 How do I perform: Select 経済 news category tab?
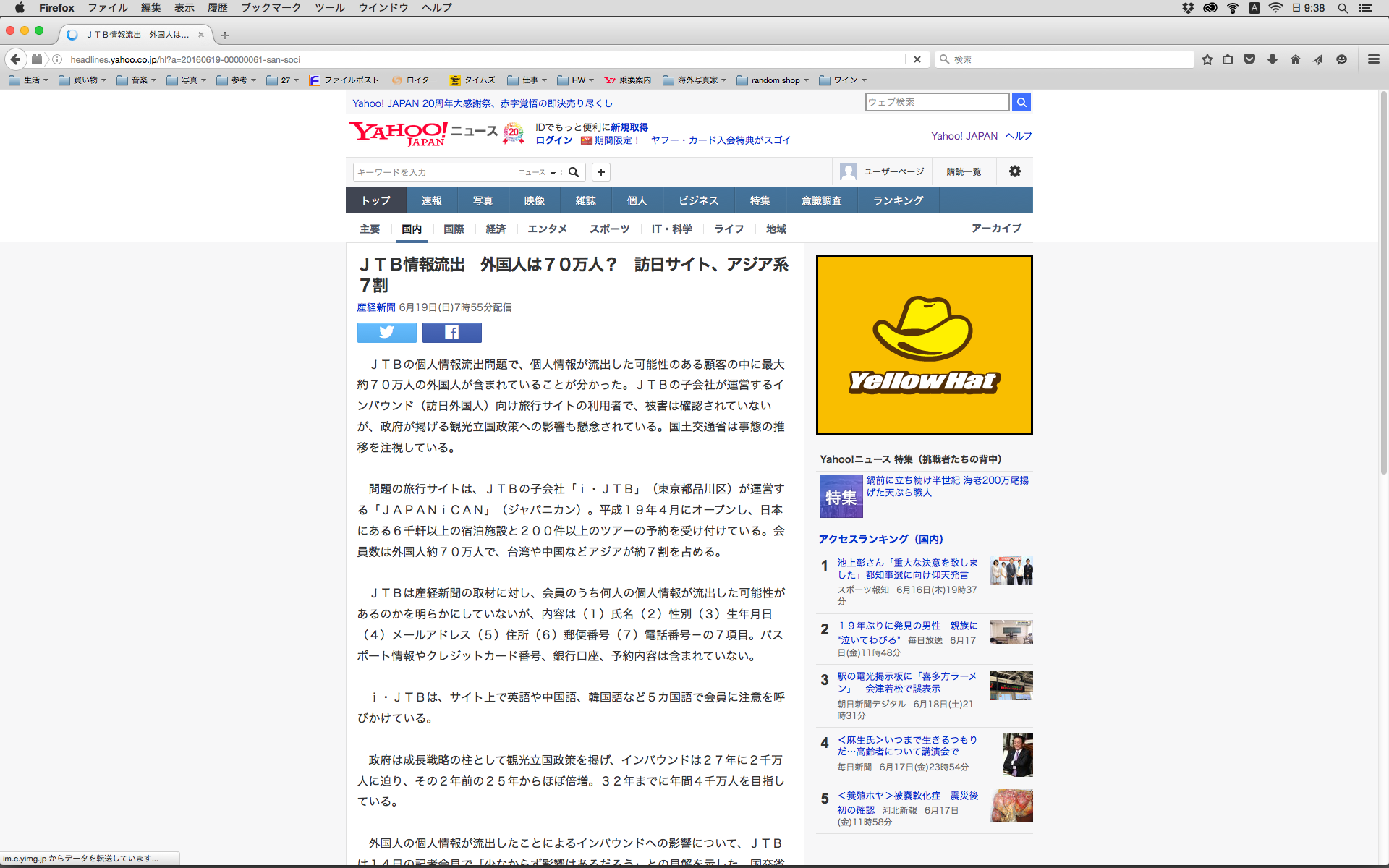496,229
